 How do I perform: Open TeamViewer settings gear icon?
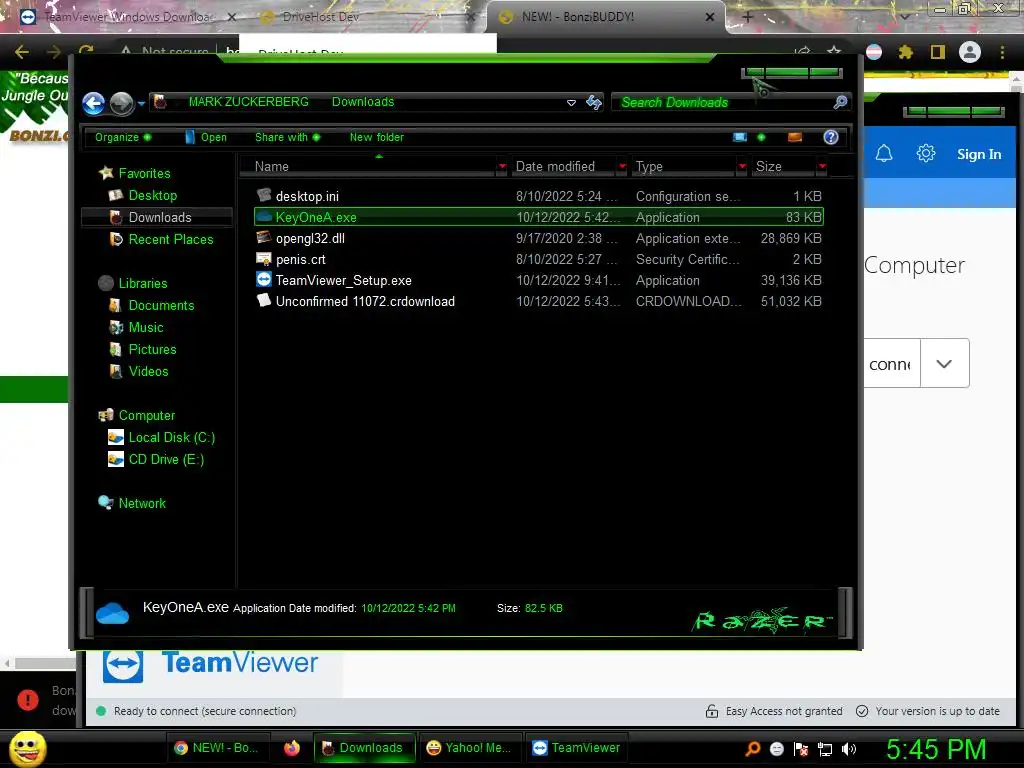(925, 154)
